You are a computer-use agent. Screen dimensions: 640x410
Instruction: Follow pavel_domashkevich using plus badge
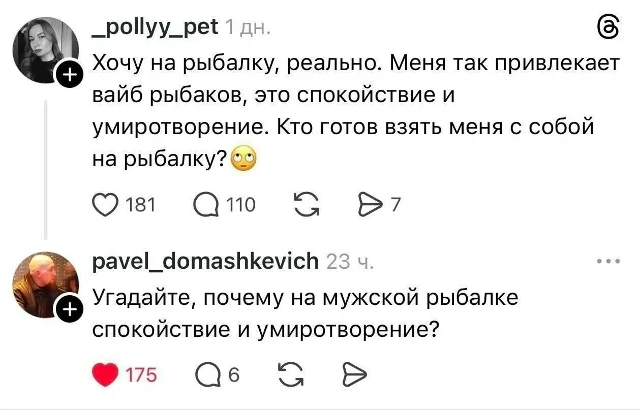point(70,311)
